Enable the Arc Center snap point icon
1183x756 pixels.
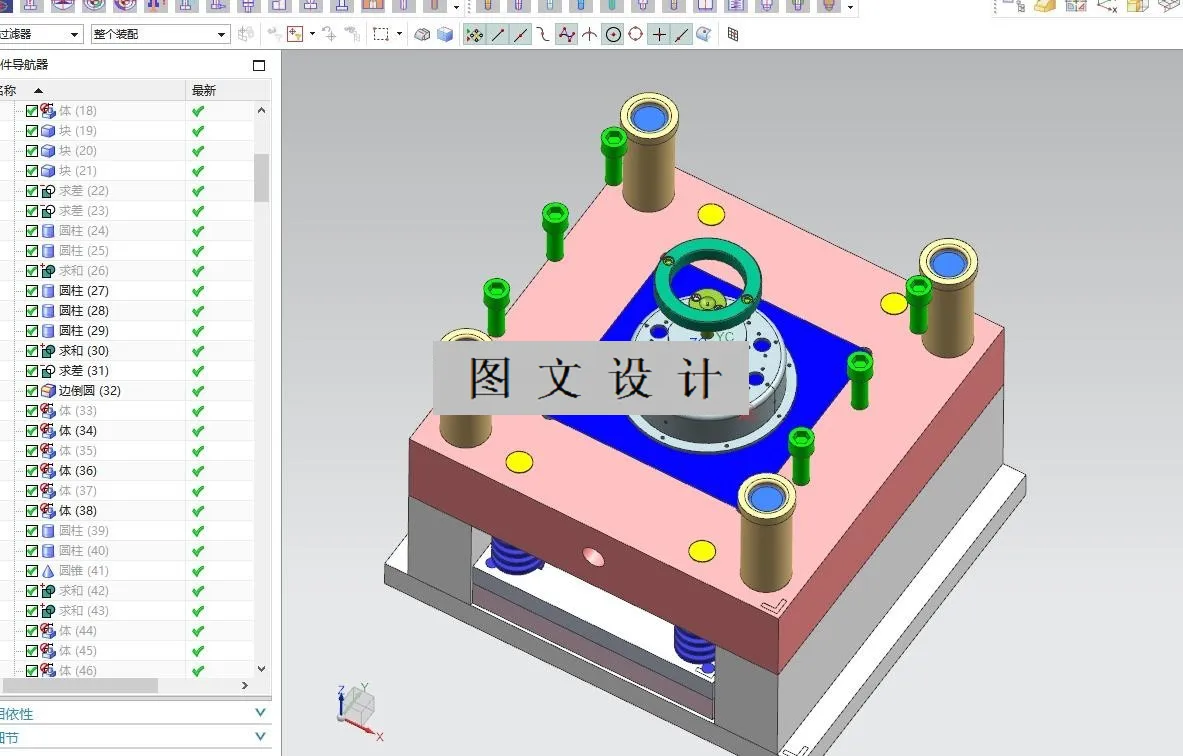pyautogui.click(x=614, y=33)
